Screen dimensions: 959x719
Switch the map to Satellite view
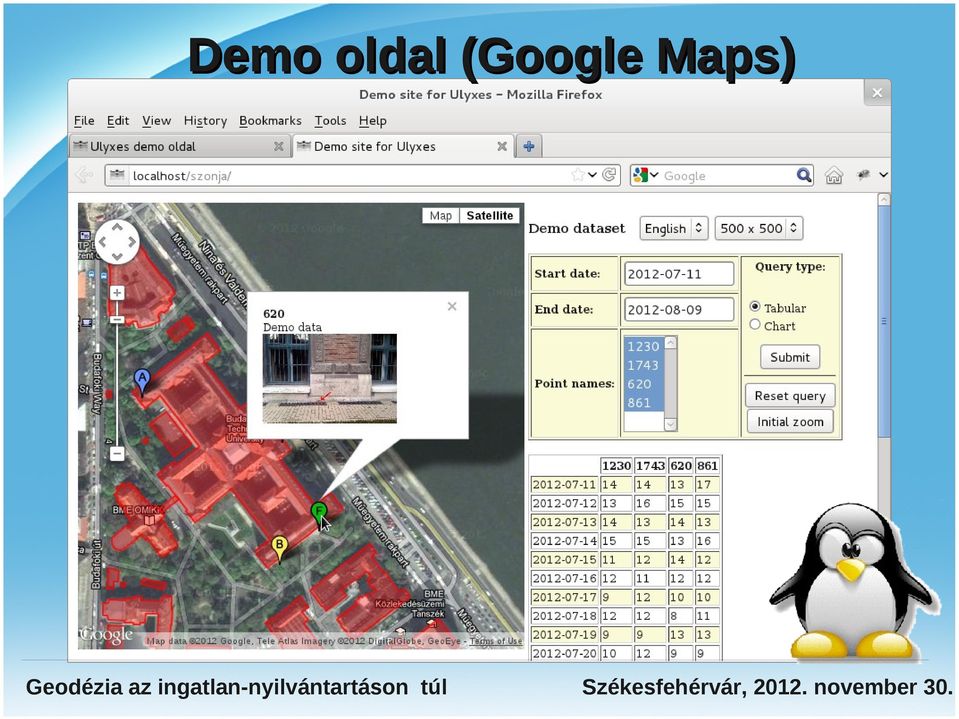(x=489, y=216)
